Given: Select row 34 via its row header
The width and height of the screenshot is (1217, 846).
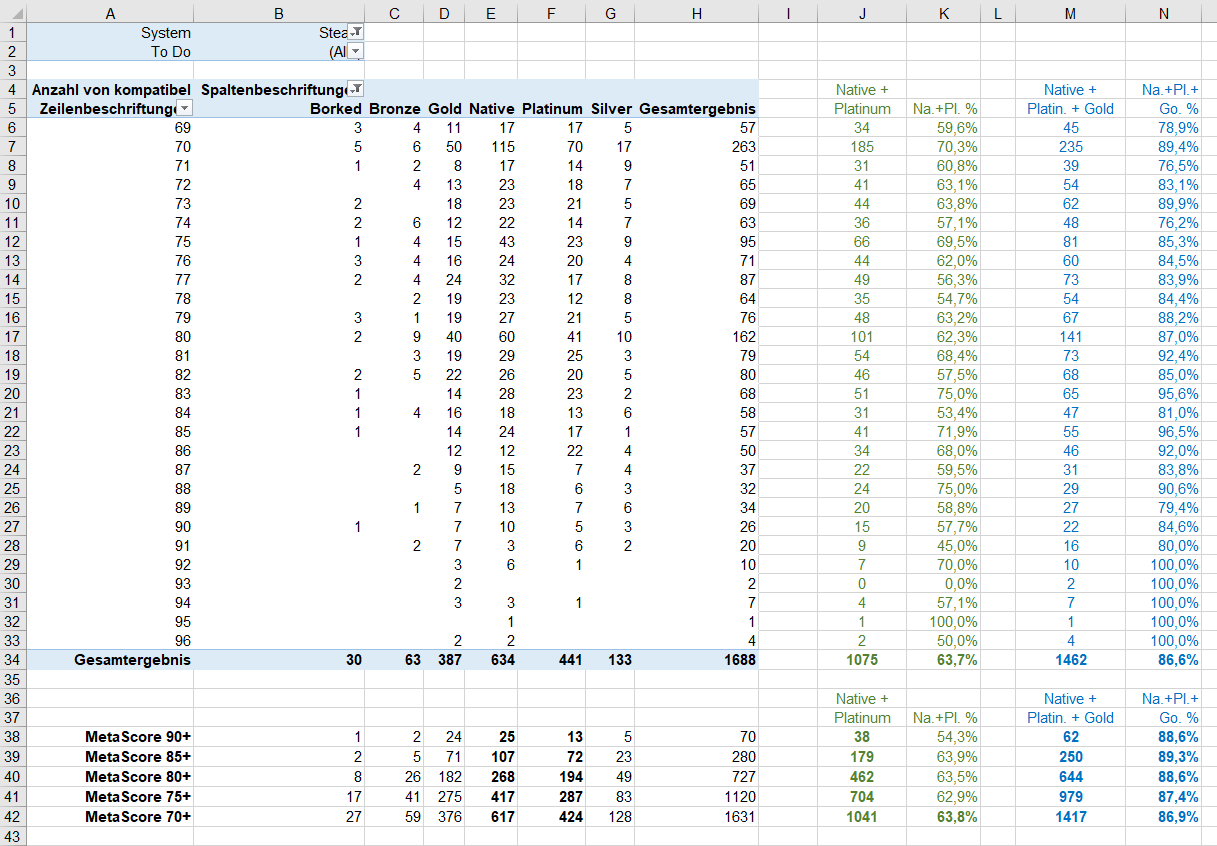Looking at the screenshot, I should coord(13,660).
